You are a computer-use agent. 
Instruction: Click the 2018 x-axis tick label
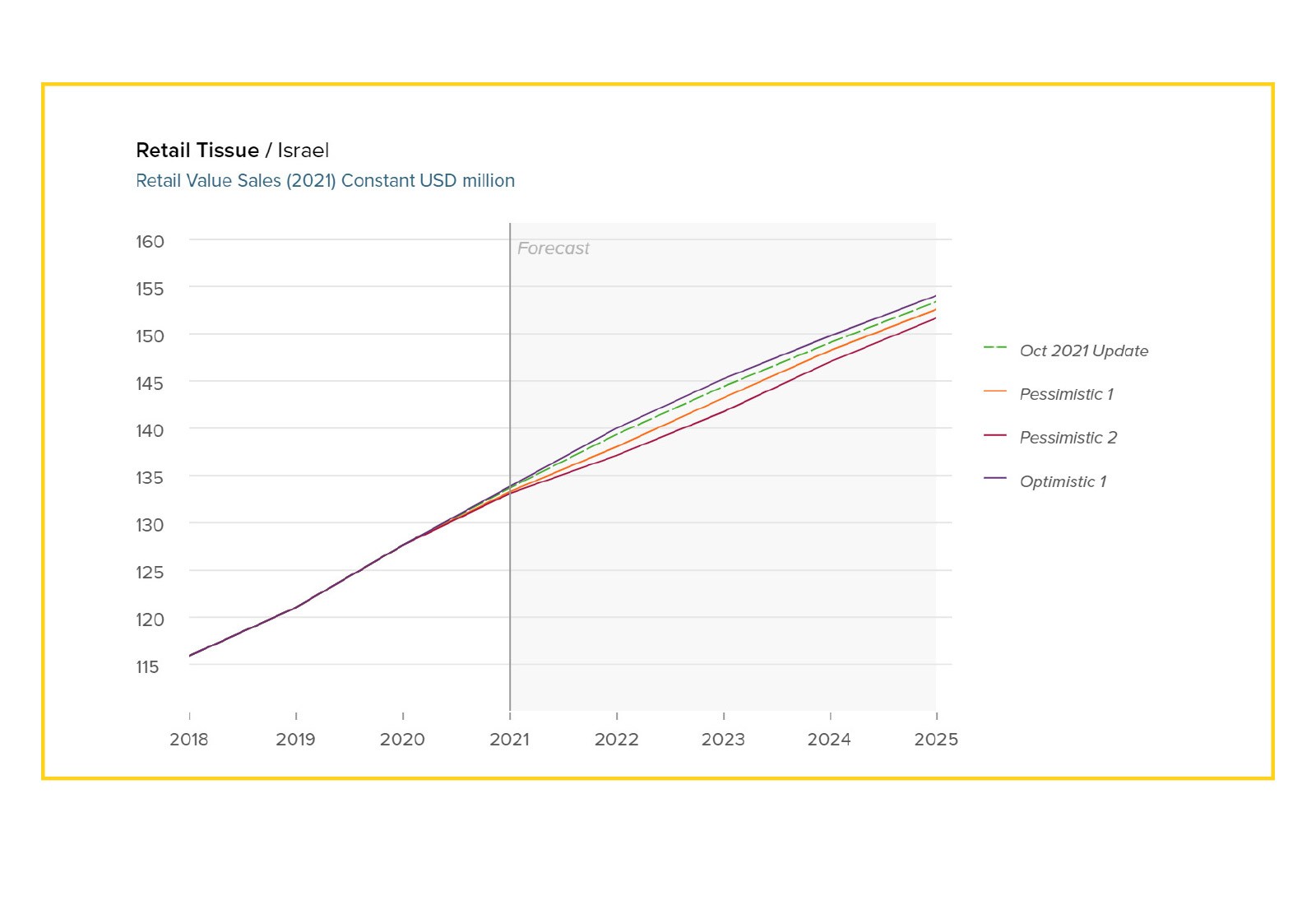point(189,739)
